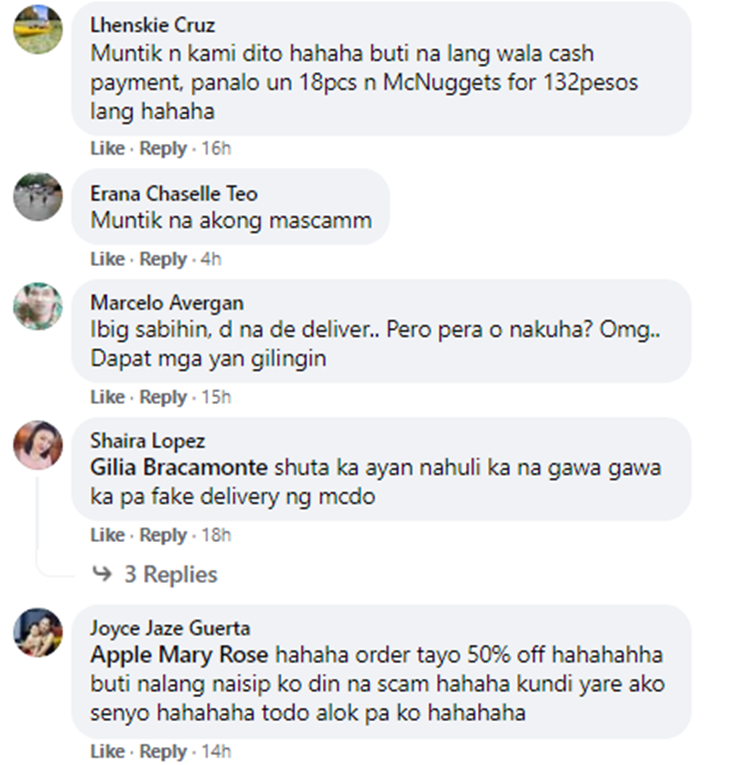750x765 pixels.
Task: Open the 18h timestamp on Shaira's comment
Action: 216,535
